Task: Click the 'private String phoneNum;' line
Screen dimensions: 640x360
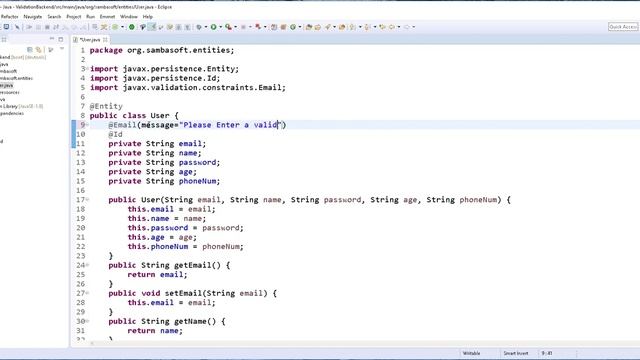Action: [x=164, y=181]
